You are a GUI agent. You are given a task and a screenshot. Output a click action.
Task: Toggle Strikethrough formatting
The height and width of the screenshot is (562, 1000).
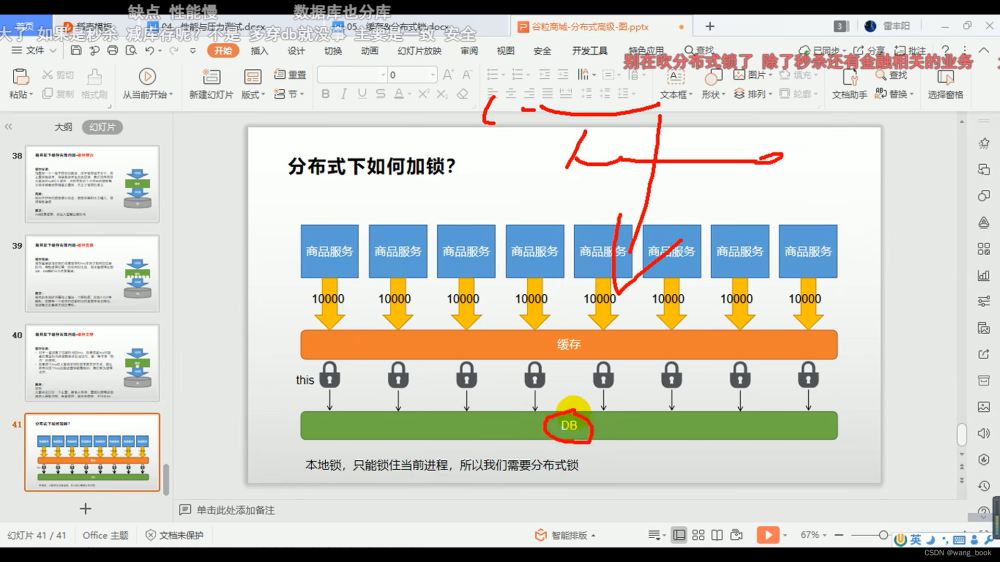point(380,94)
